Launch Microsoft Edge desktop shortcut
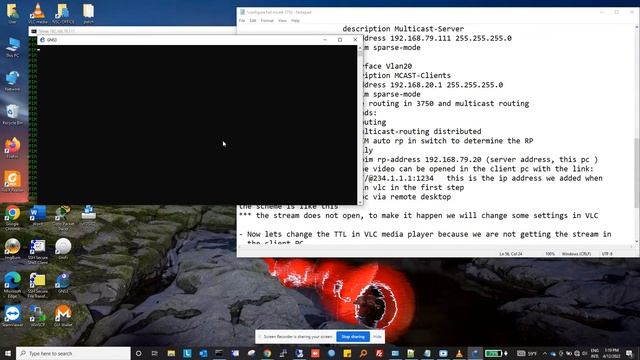The width and height of the screenshot is (640, 360). coord(12,284)
